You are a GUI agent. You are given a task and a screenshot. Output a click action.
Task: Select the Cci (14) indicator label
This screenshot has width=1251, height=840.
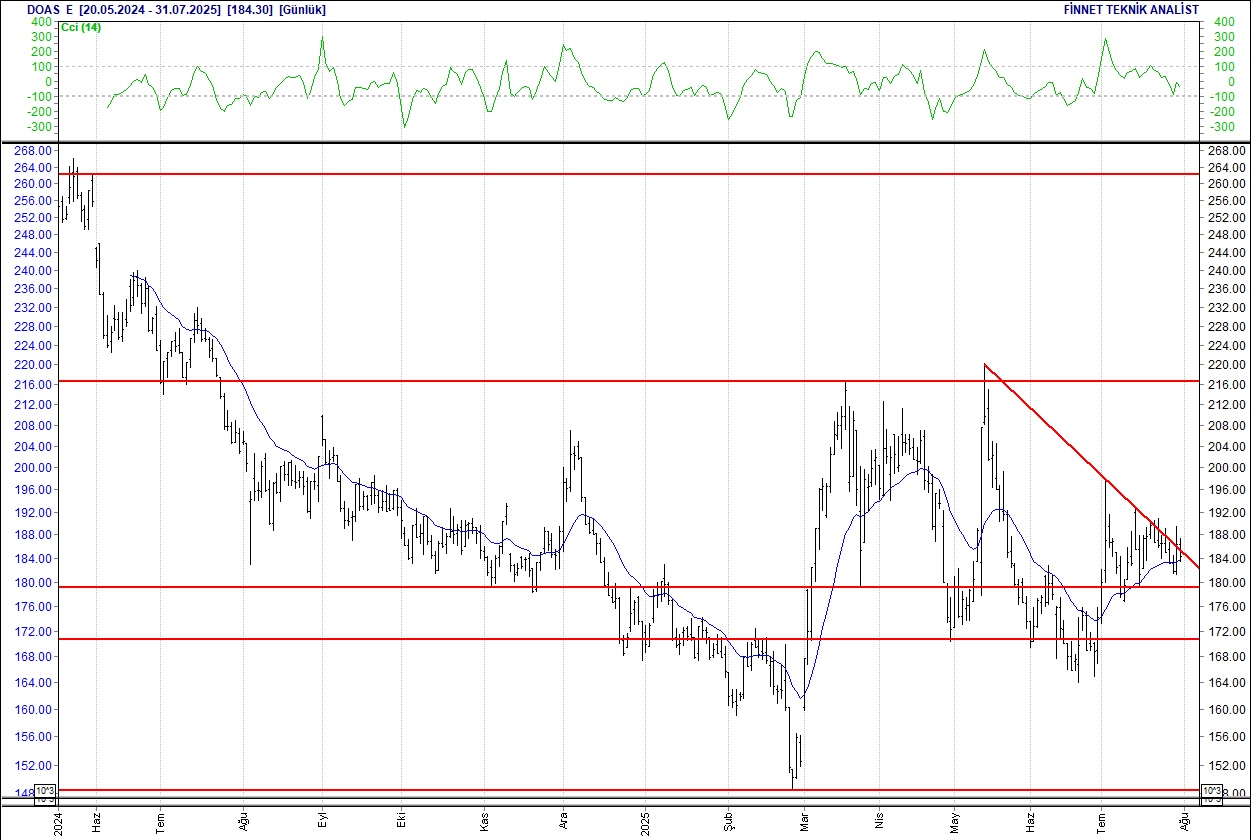(81, 27)
